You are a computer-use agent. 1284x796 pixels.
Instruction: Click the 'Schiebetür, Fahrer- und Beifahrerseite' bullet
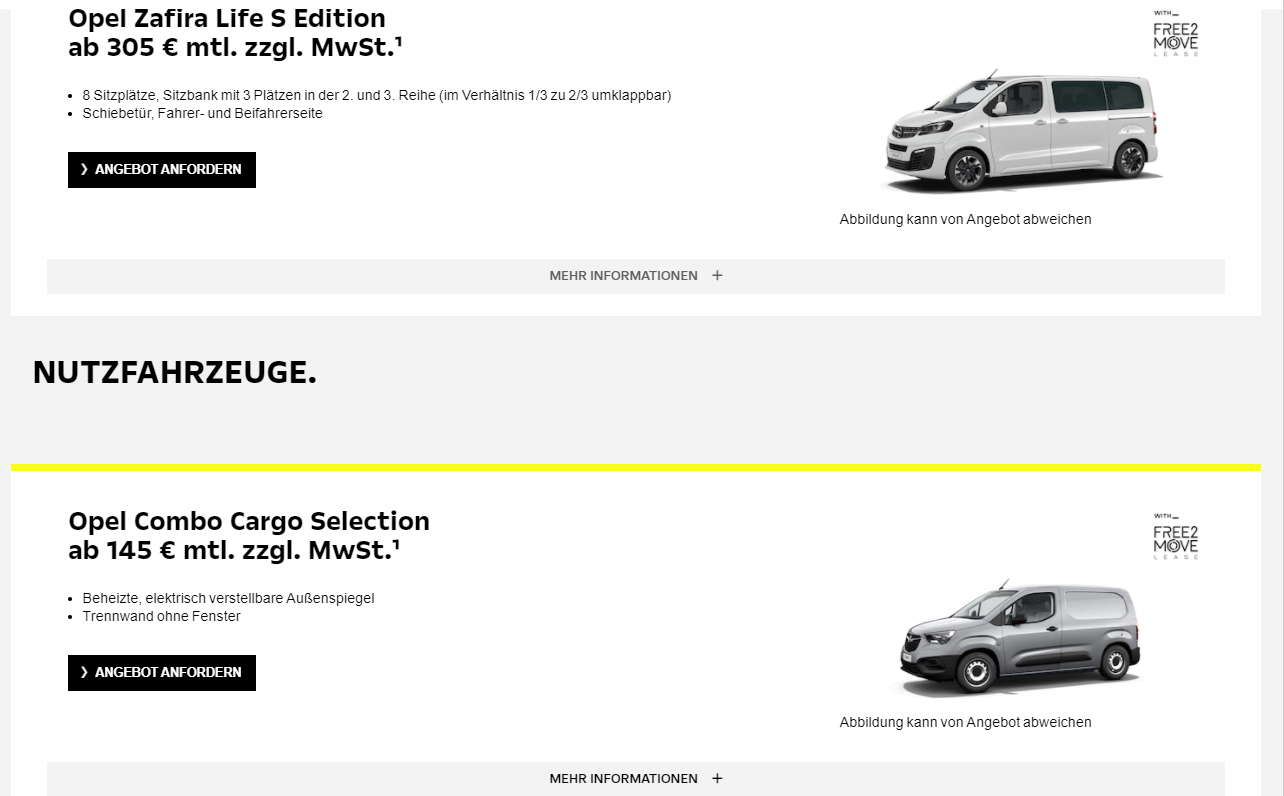click(x=203, y=113)
